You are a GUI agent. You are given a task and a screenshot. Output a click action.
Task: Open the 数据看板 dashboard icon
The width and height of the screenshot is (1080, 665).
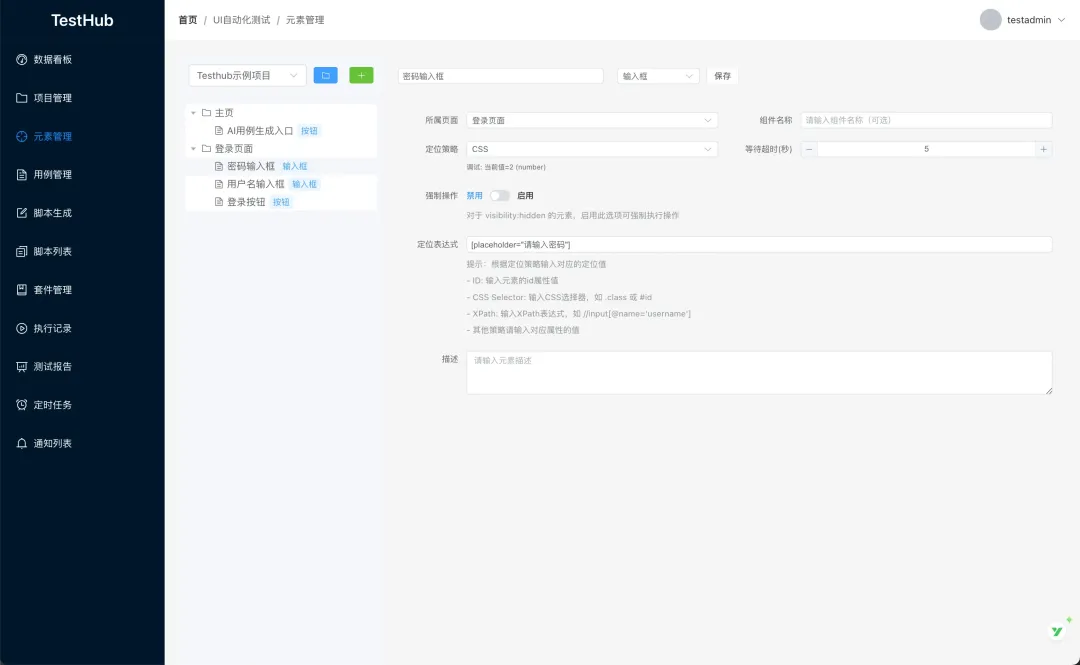click(x=24, y=59)
